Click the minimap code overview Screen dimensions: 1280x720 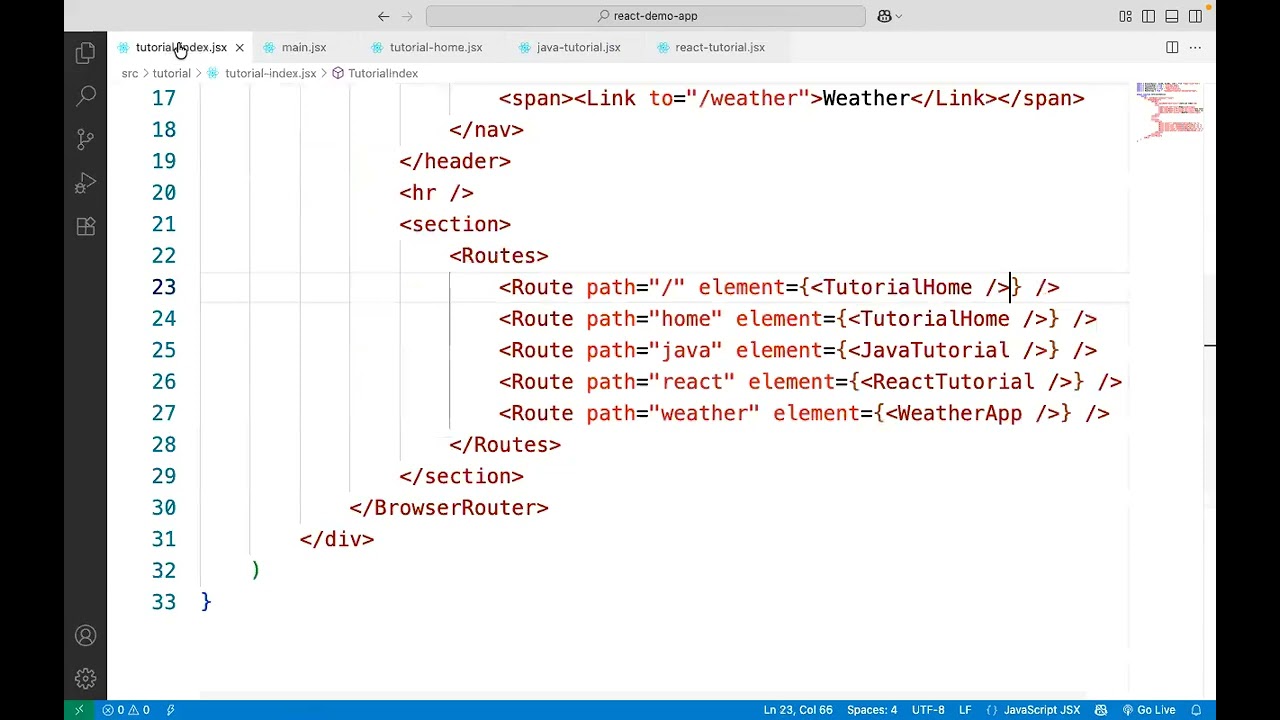[1169, 111]
